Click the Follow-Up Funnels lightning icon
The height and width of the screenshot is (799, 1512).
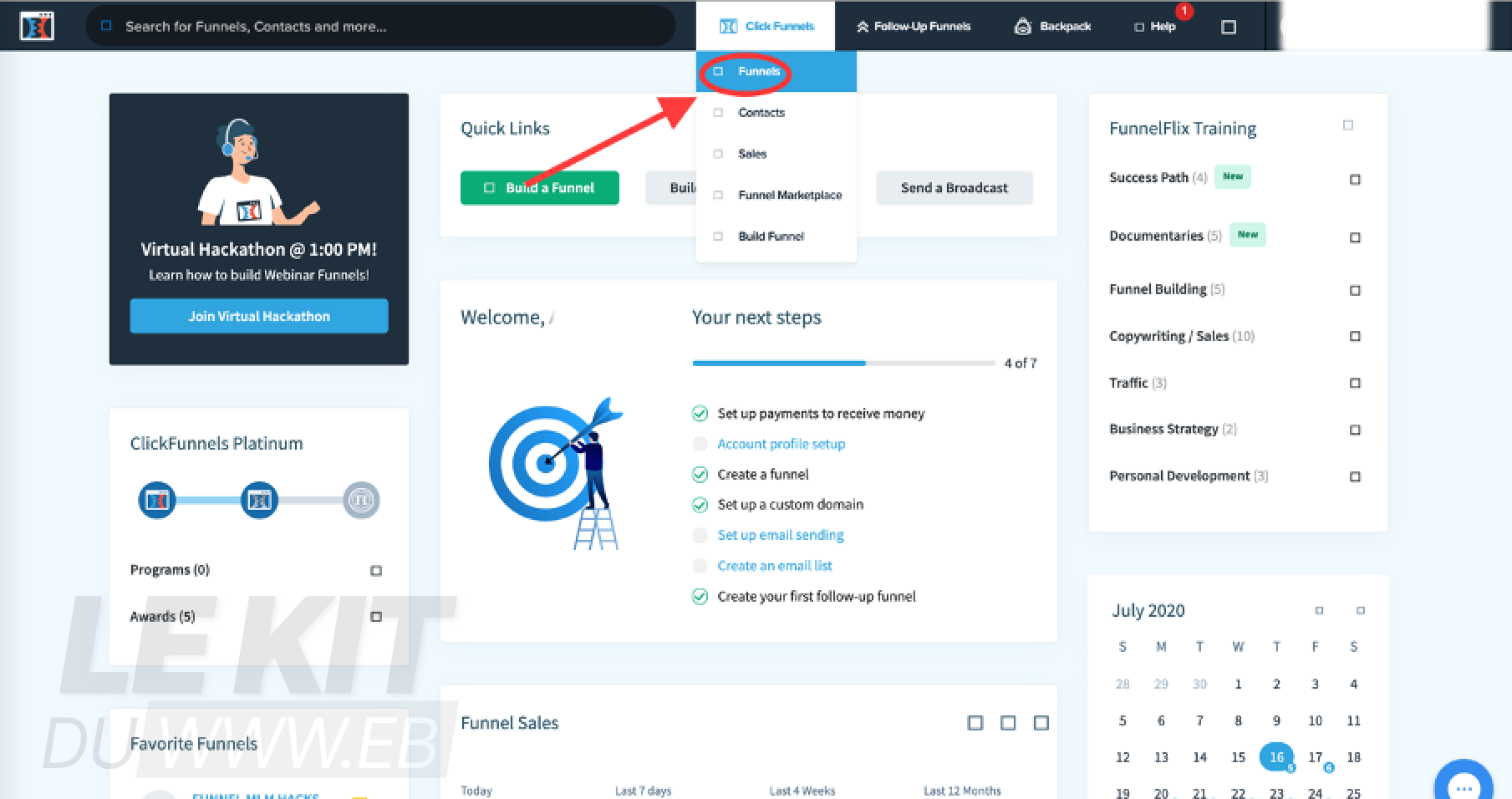[862, 26]
